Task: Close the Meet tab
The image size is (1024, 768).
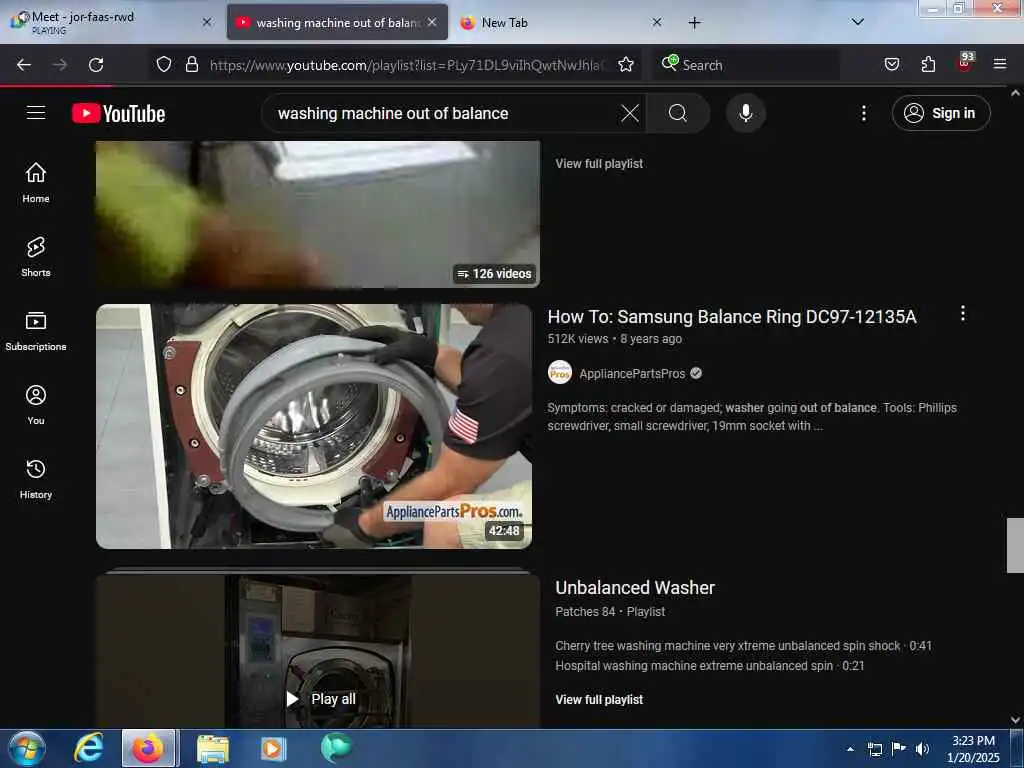Action: pyautogui.click(x=206, y=22)
